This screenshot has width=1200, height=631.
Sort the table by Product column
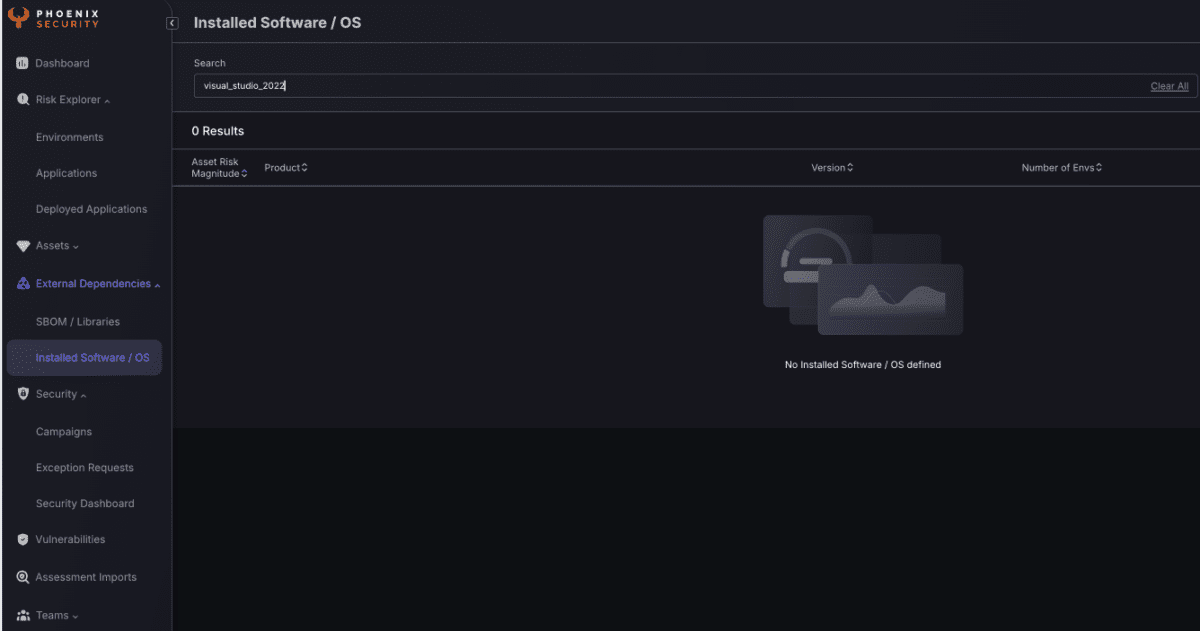pyautogui.click(x=286, y=168)
